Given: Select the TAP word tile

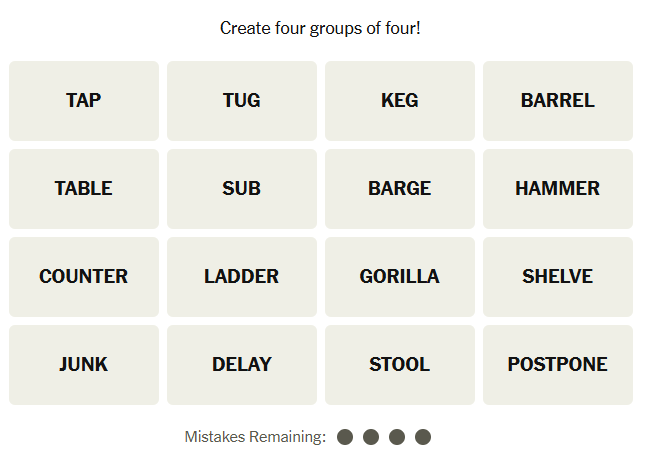Looking at the screenshot, I should click(x=84, y=100).
